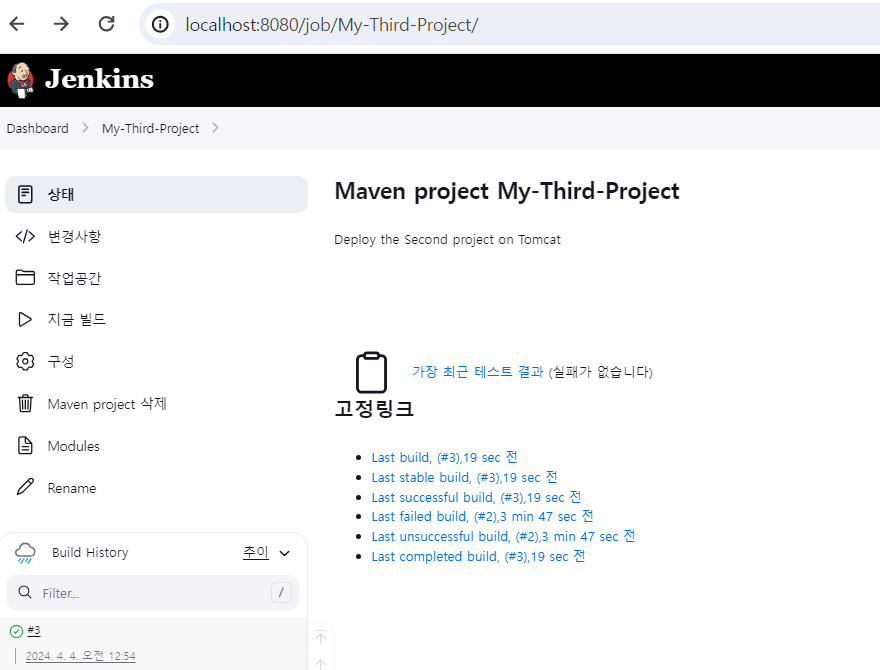The height and width of the screenshot is (670, 880).
Task: Click the 작업공간 folder icon
Action: coord(25,277)
